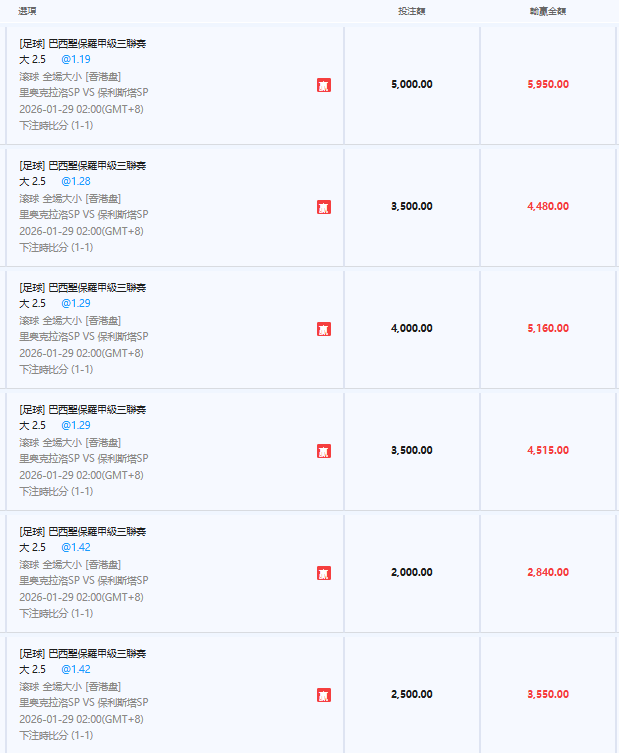Image resolution: width=619 pixels, height=753 pixels.
Task: Click the 輸贏金額 column header
Action: (x=548, y=11)
